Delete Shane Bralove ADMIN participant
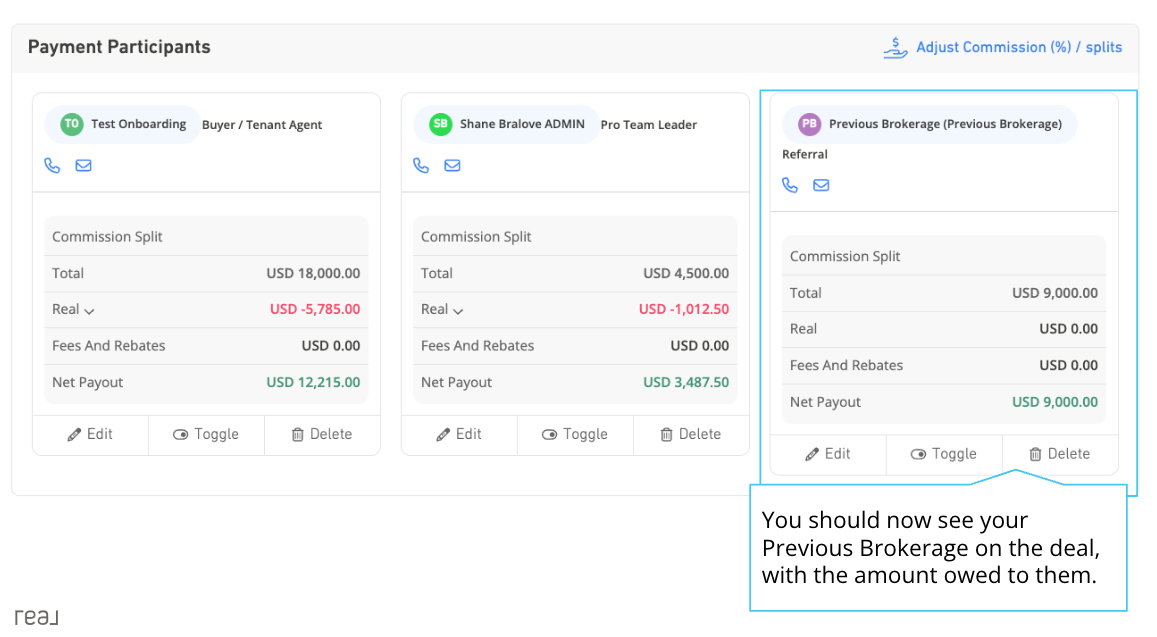 691,435
